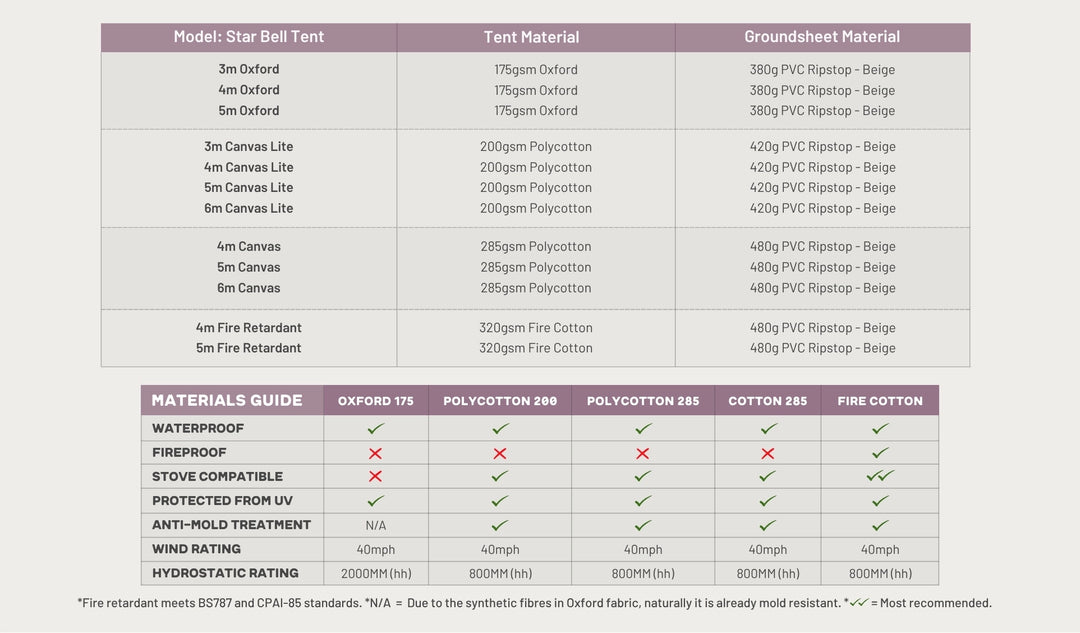Click Anti-Mold Treatment checkmark under Polycotton 200
The height and width of the screenshot is (633, 1080).
500,525
